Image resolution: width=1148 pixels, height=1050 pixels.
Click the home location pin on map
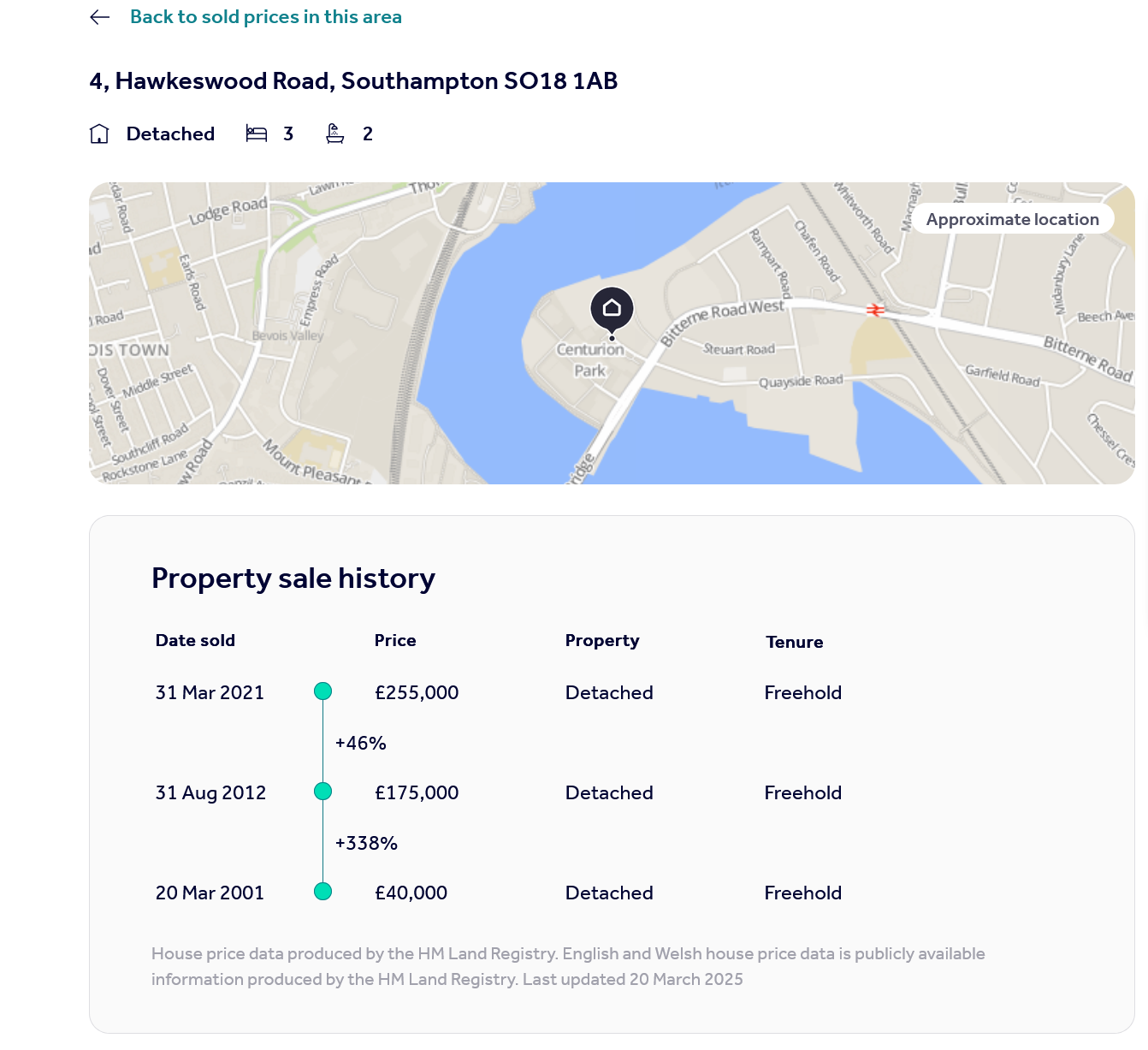(x=612, y=309)
